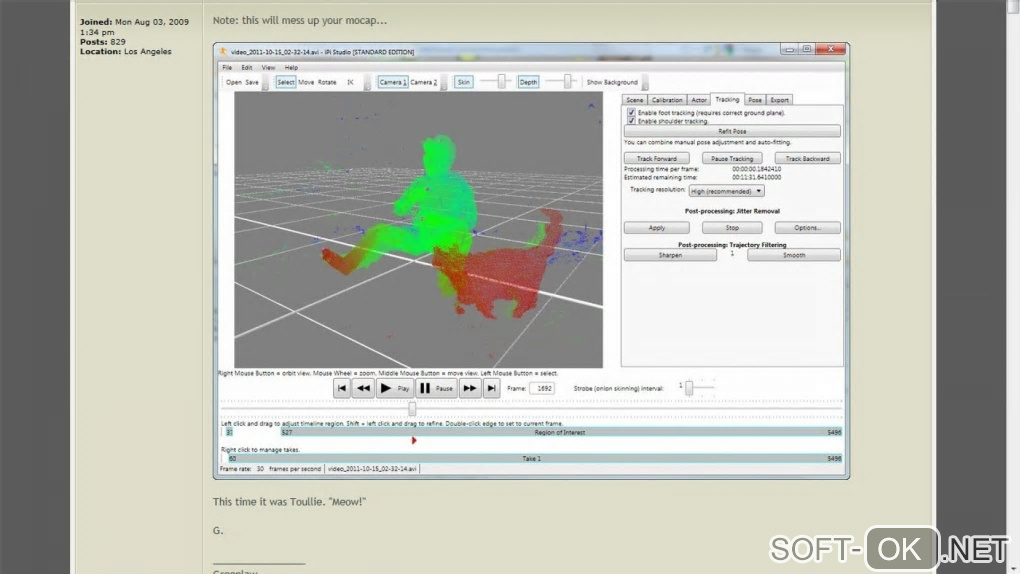Switch to Camera 1 view
Image resolution: width=1020 pixels, height=574 pixels.
[x=393, y=83]
